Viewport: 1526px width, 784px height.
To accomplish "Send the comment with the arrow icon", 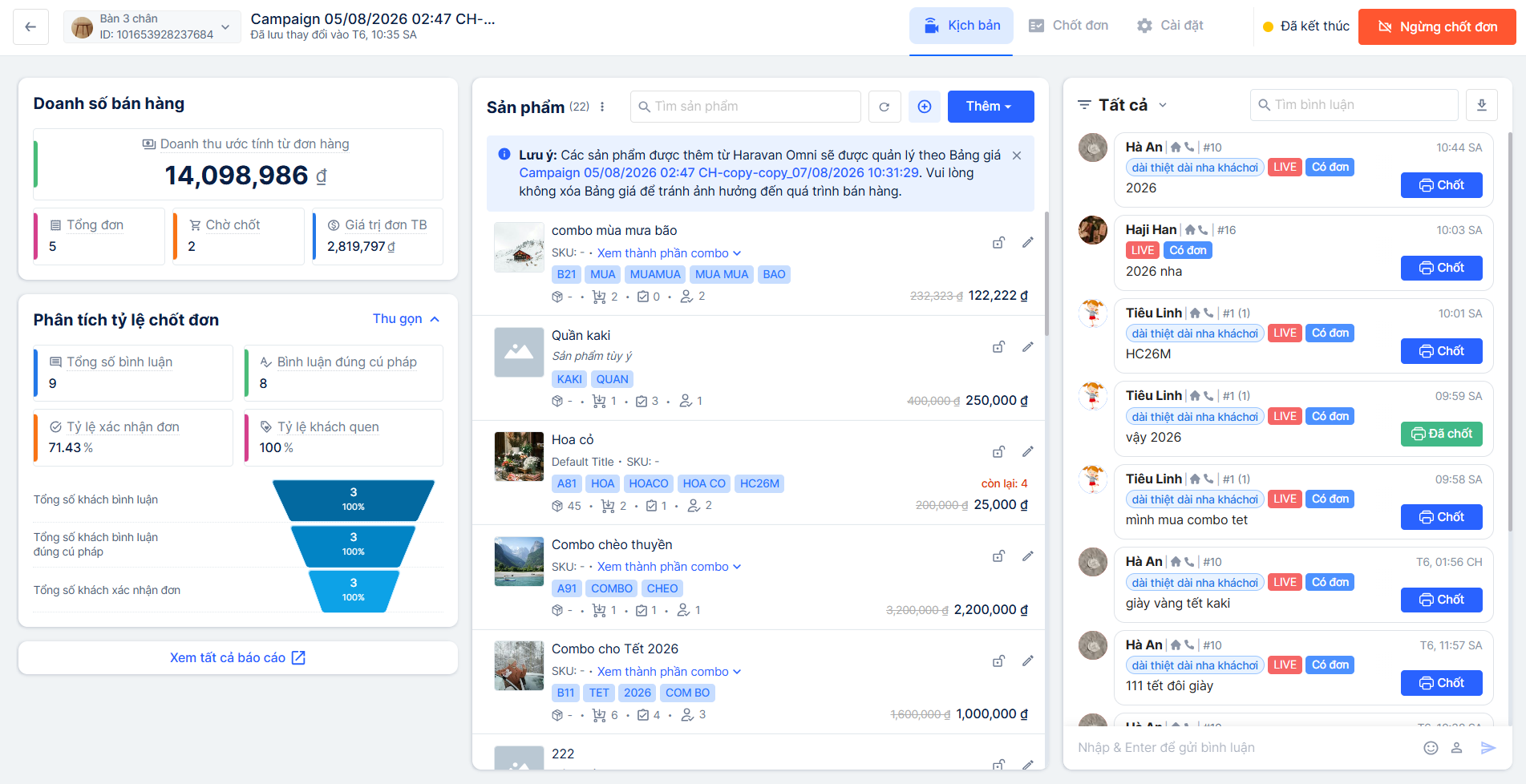I will [x=1488, y=748].
